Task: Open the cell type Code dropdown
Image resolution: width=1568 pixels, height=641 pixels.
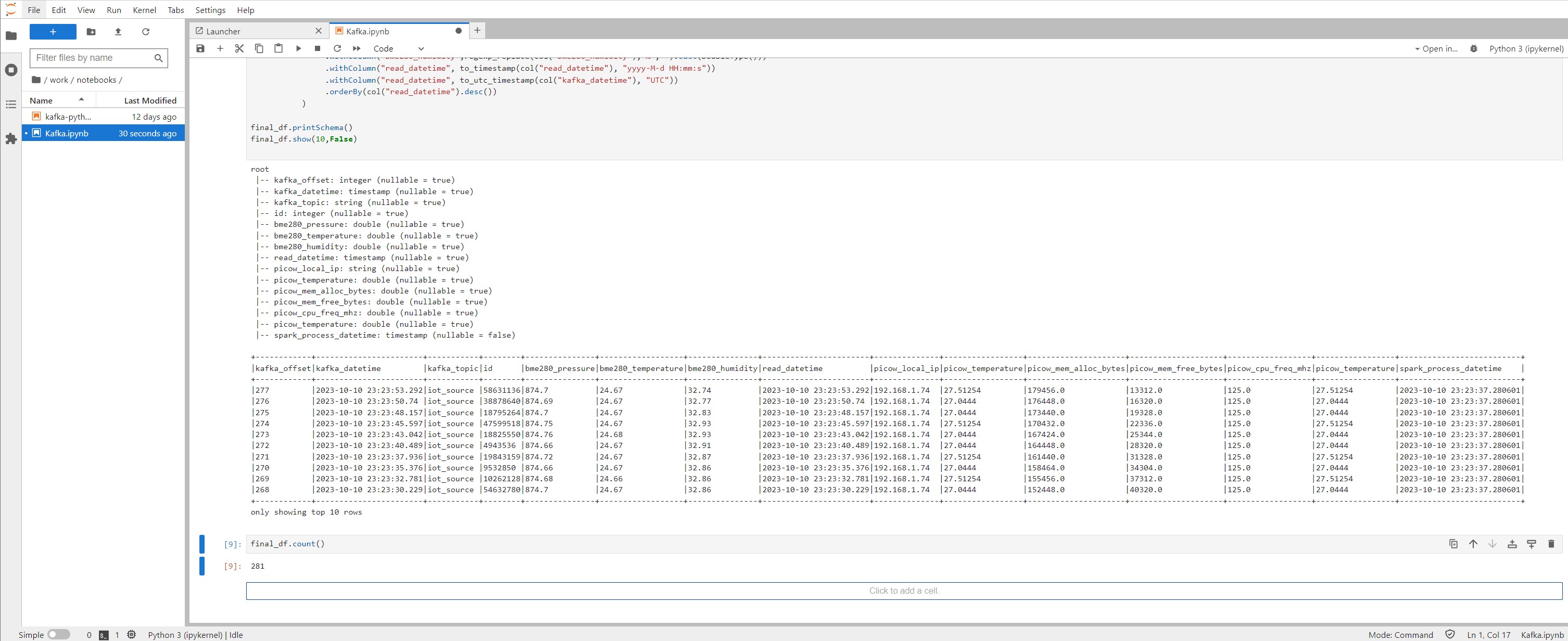Action: point(398,49)
